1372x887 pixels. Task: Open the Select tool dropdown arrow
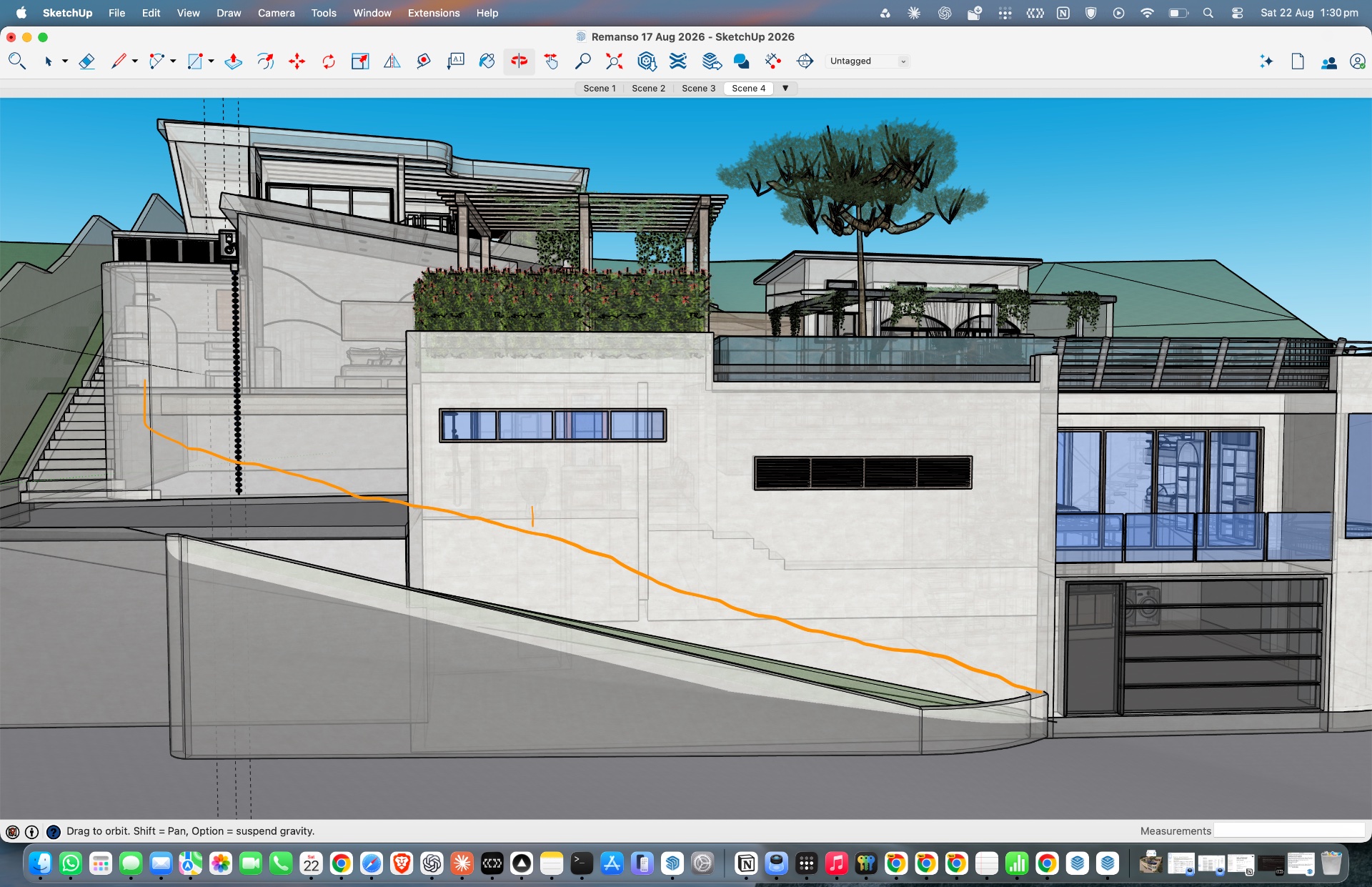tap(65, 61)
